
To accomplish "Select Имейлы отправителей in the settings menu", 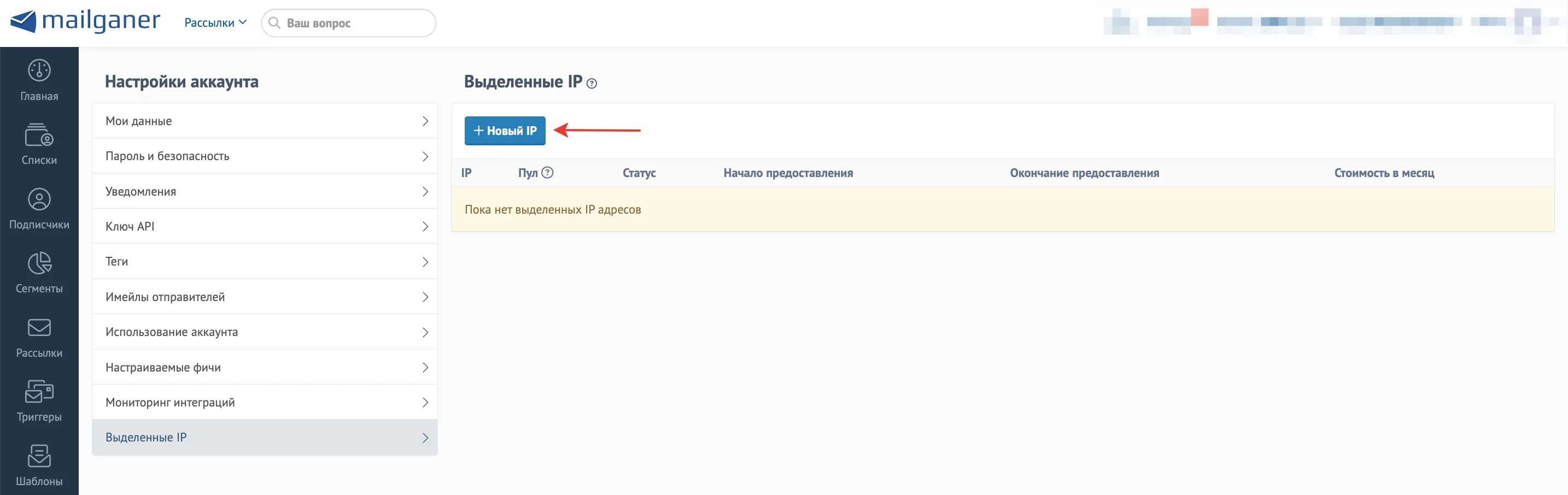I will 265,297.
